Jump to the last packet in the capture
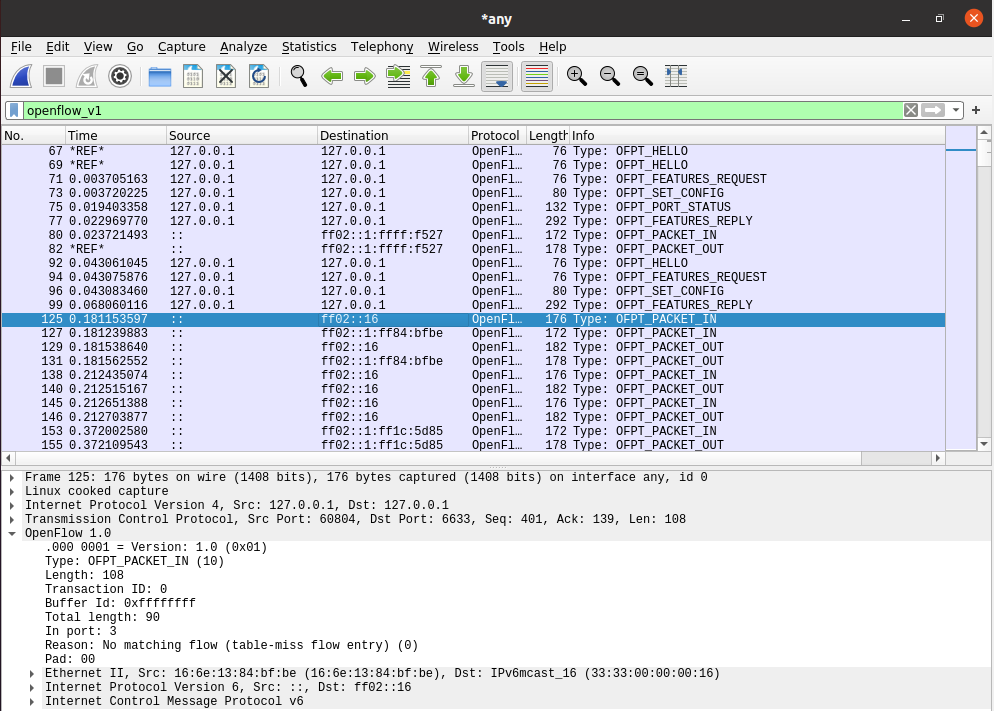This screenshot has height=711, width=994. [x=464, y=76]
